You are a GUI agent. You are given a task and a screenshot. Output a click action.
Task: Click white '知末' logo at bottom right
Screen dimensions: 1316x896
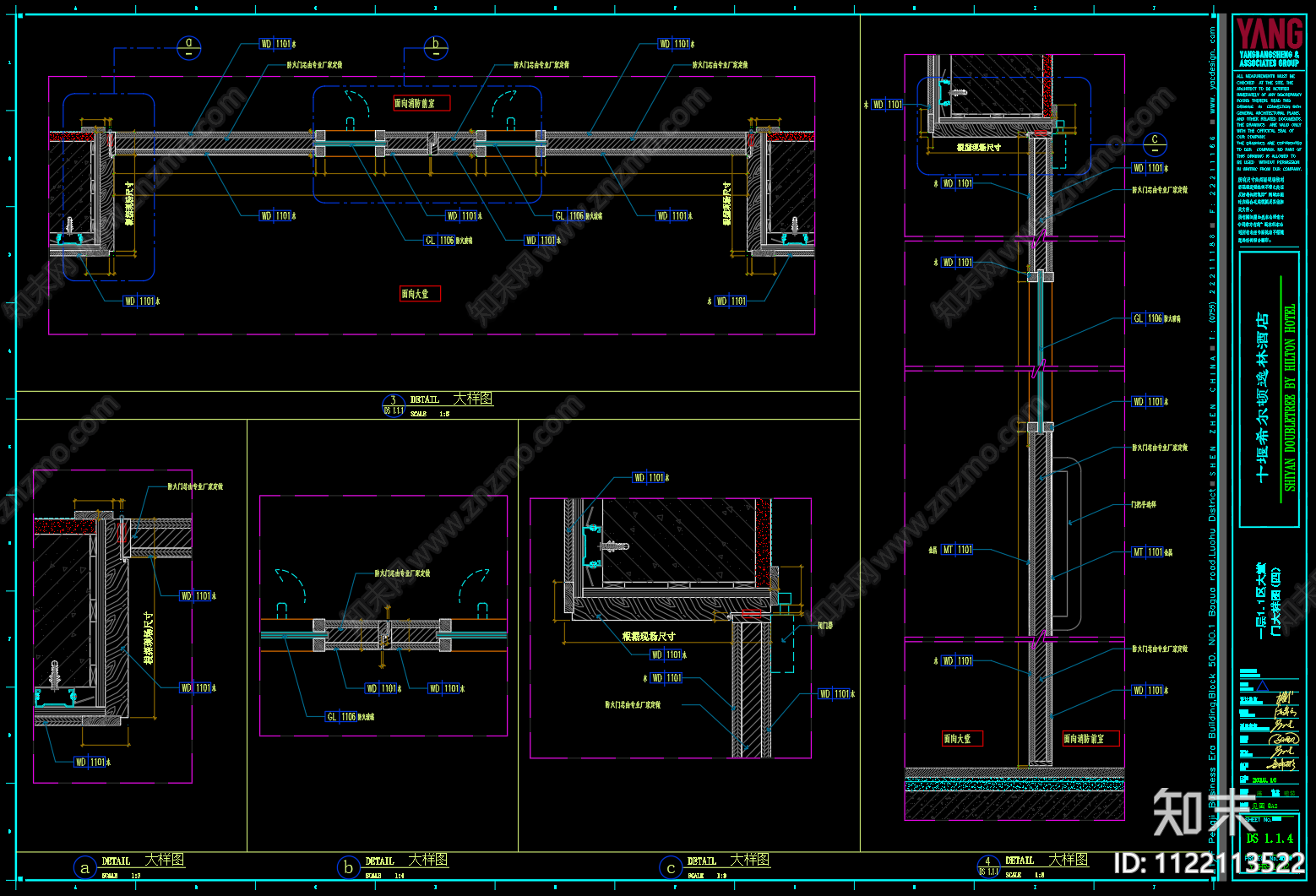[1205, 812]
